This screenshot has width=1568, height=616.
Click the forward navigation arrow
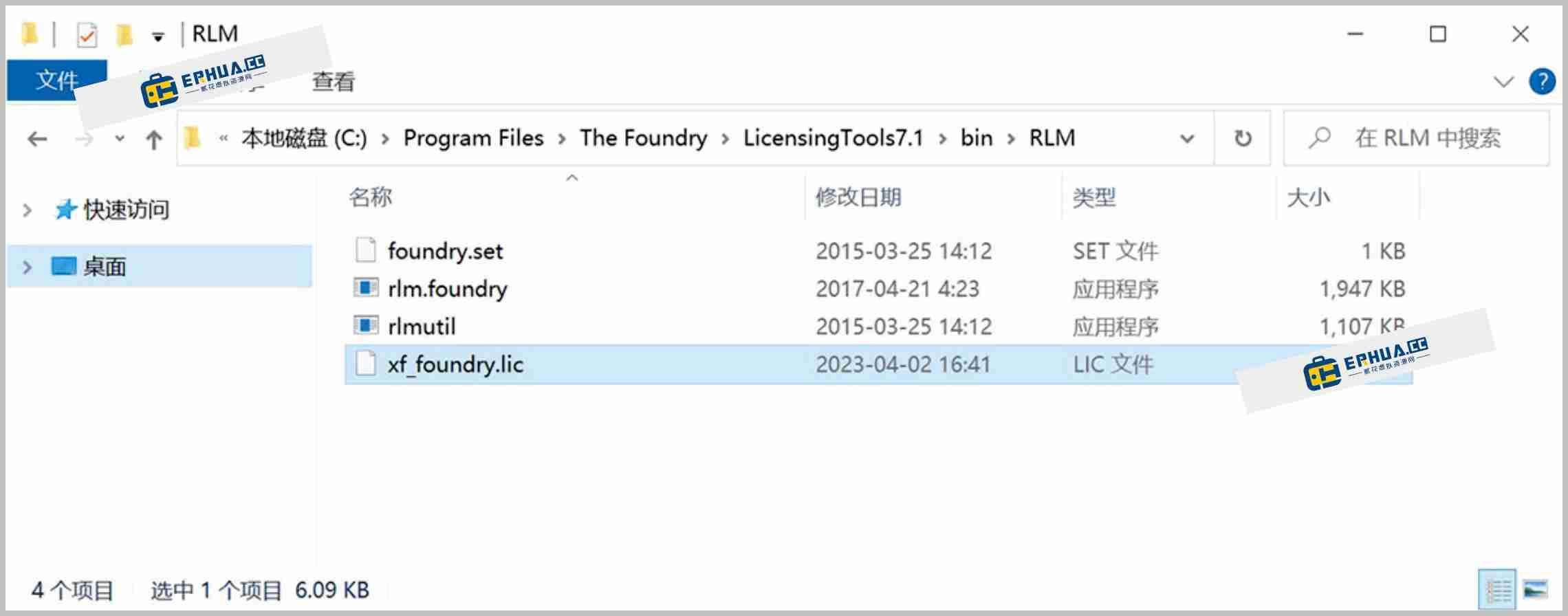(x=83, y=138)
